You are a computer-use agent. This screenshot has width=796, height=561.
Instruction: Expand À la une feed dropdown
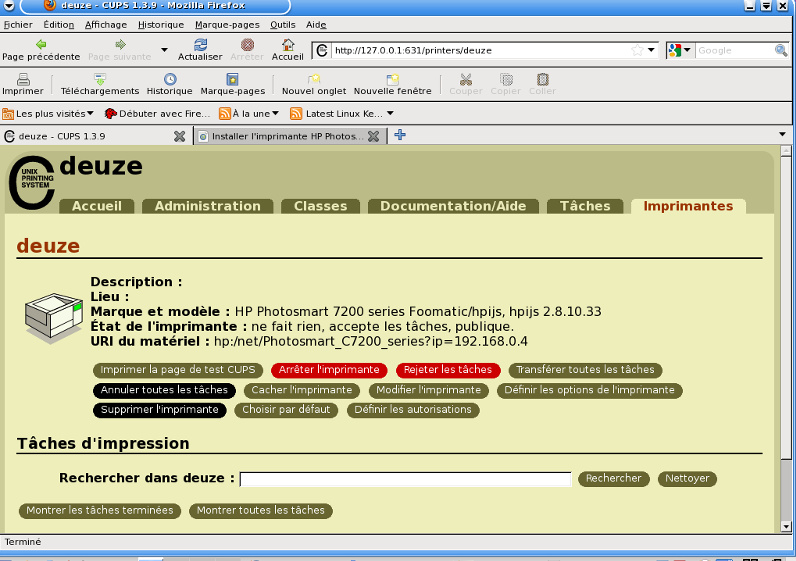[249, 114]
